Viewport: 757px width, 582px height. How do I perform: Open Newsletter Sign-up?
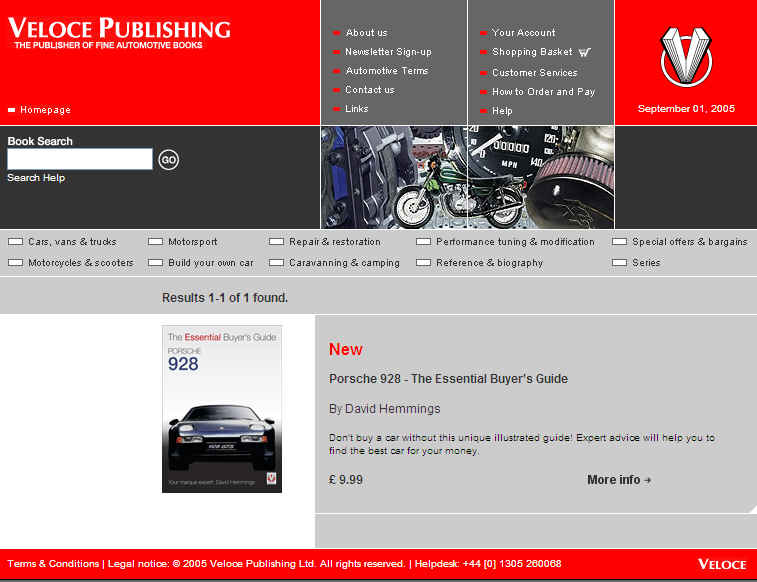click(388, 52)
